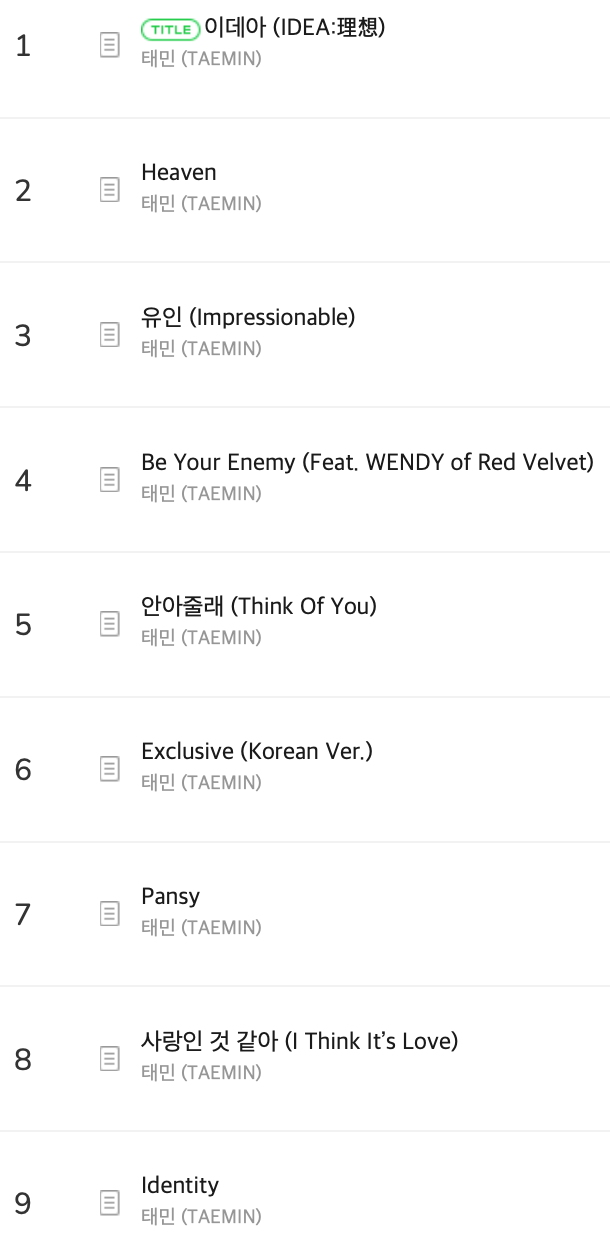
Task: Open lyrics icon for I Think It's Love
Action: [110, 1058]
